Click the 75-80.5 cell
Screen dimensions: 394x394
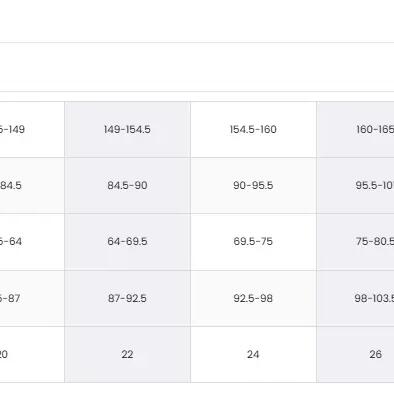coord(355,242)
